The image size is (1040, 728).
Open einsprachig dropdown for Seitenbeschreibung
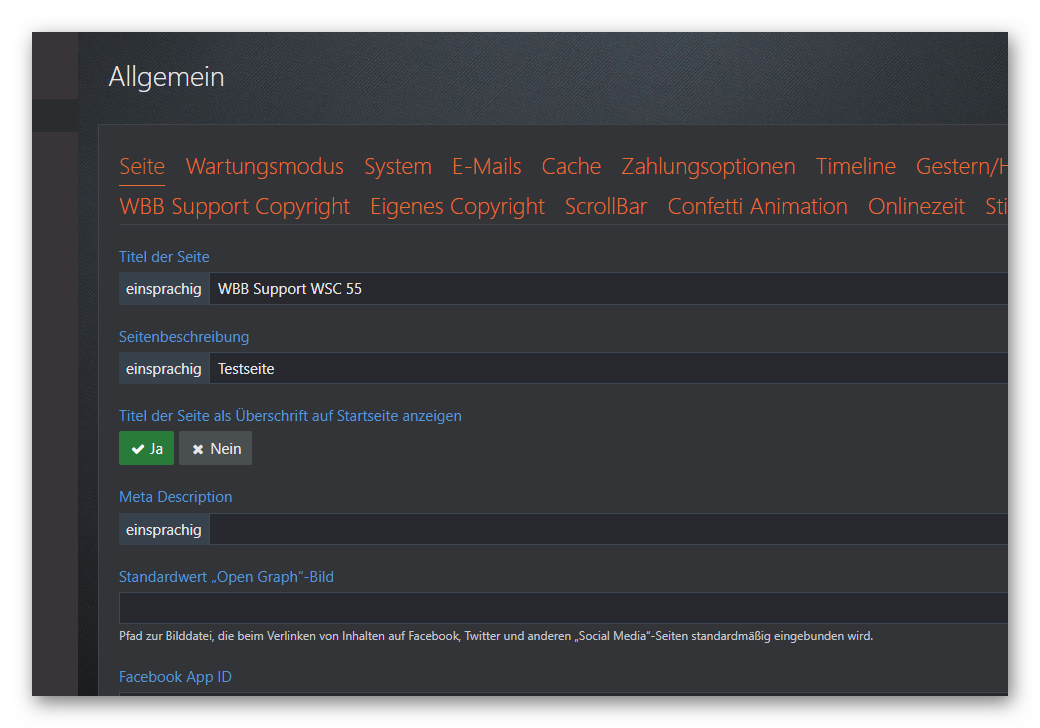point(164,369)
